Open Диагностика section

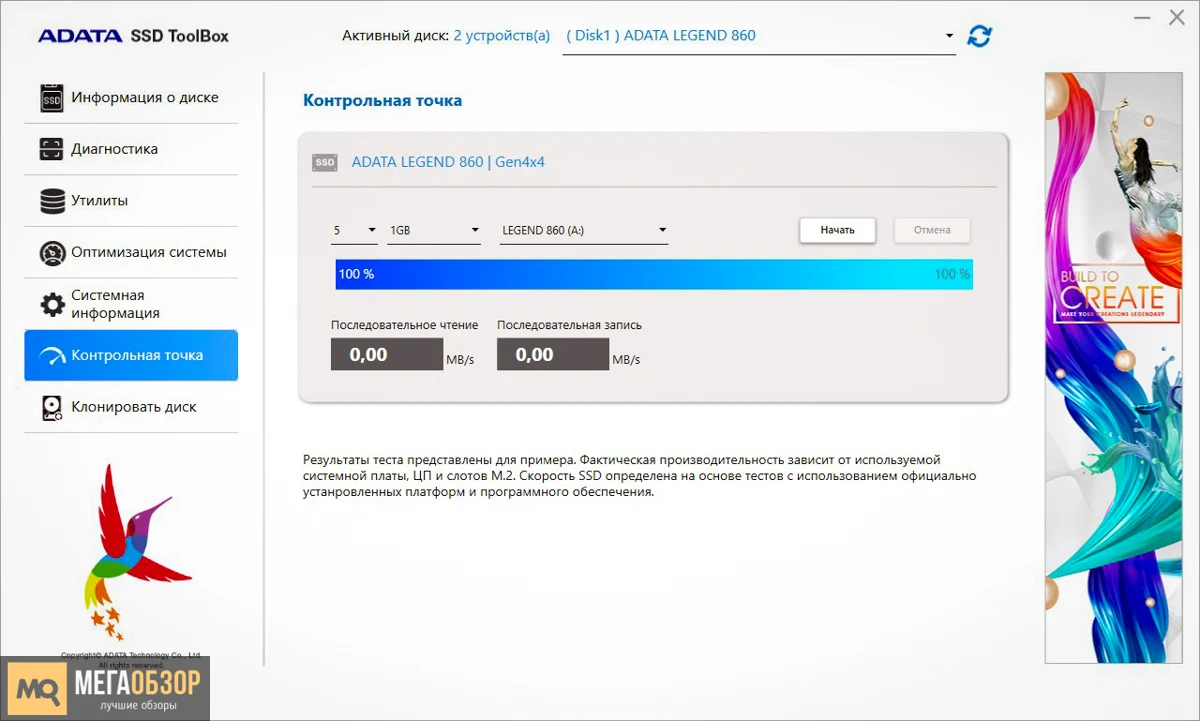(131, 149)
